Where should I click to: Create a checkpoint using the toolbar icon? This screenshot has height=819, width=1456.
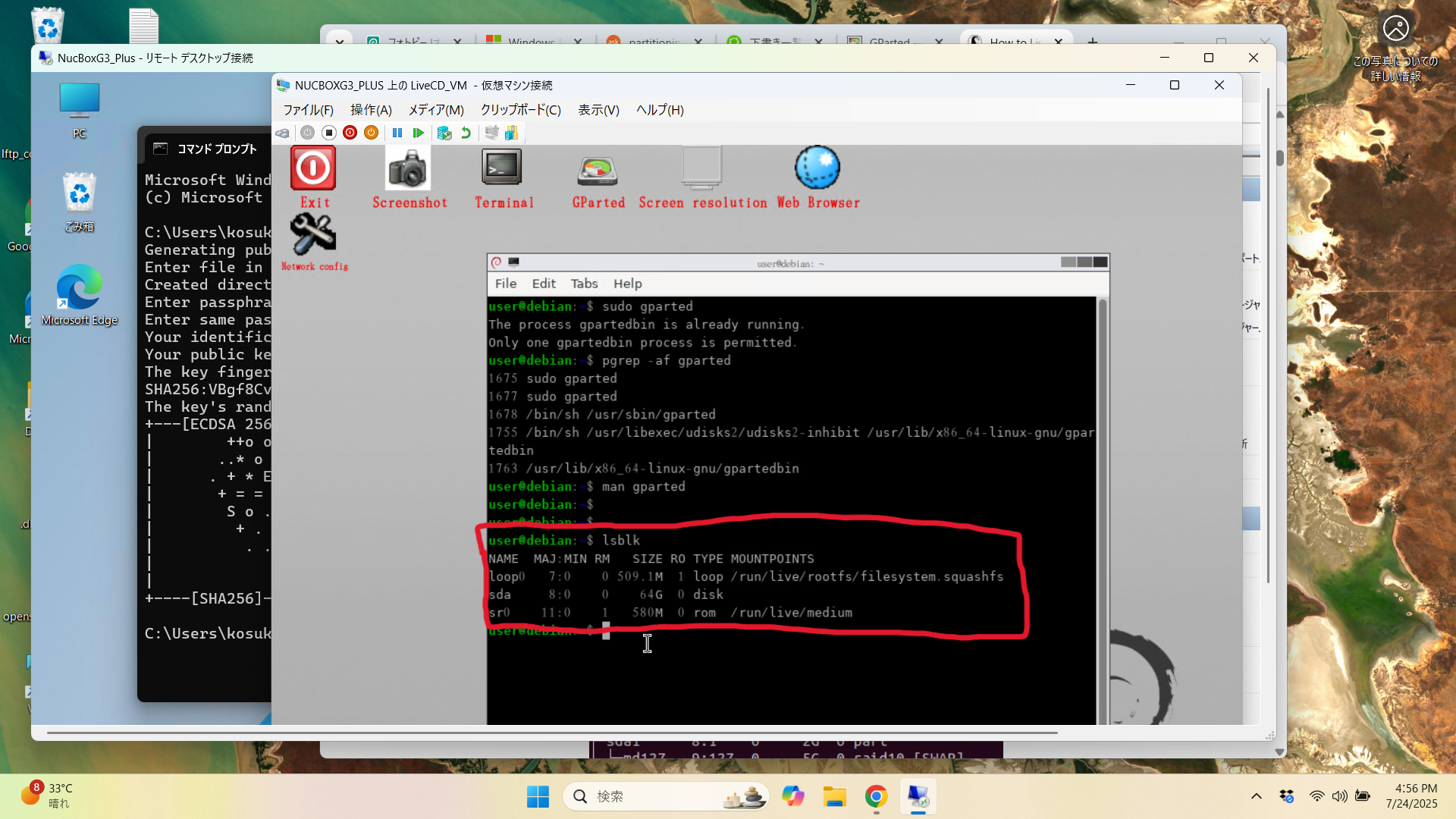(445, 133)
